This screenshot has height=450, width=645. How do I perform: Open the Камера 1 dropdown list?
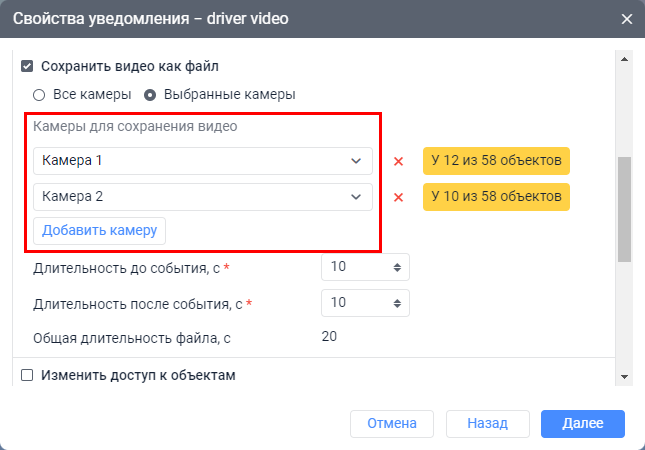202,161
